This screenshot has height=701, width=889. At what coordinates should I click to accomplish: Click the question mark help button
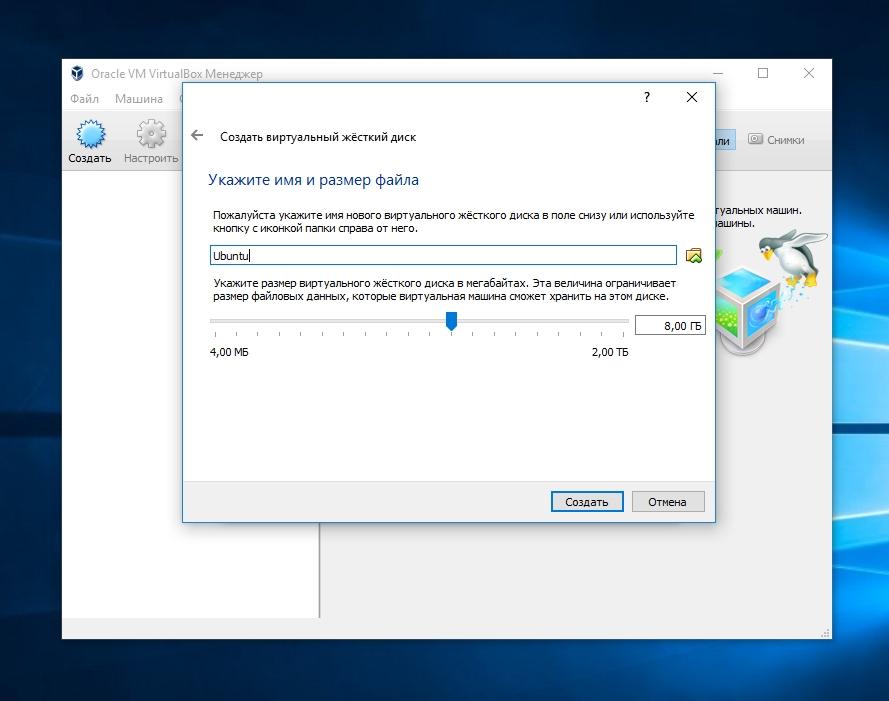point(647,97)
